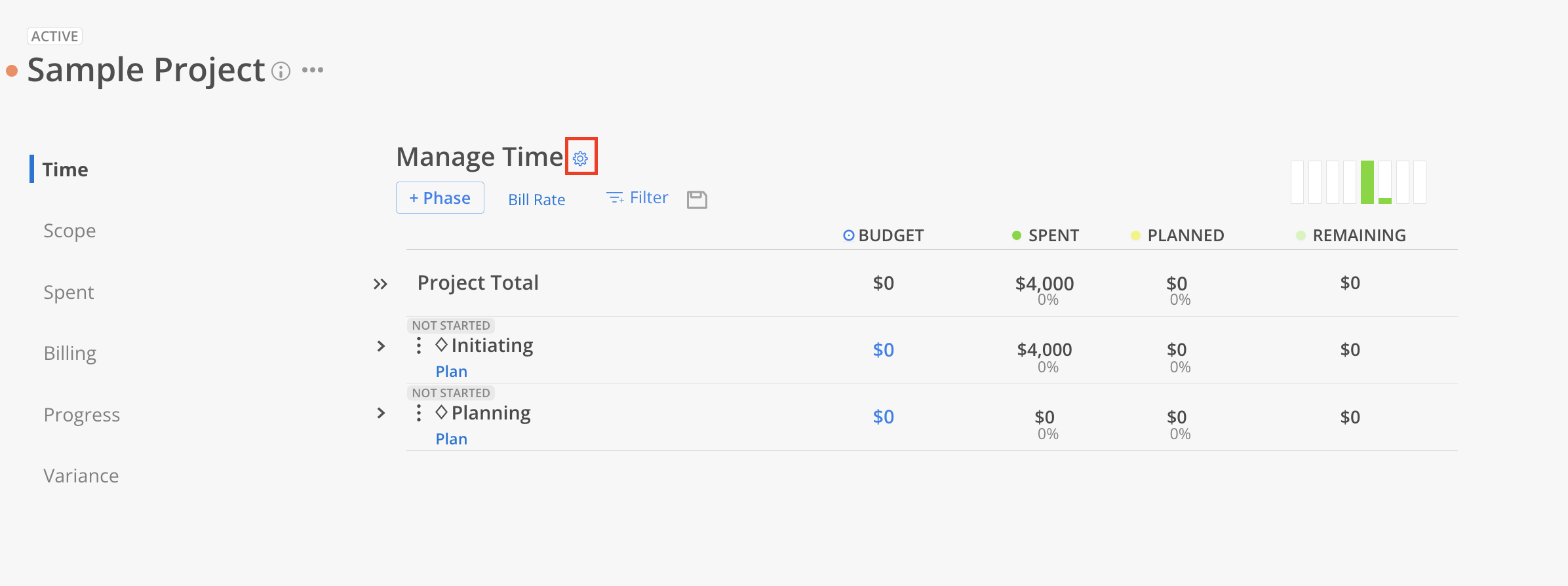
Task: Open the Bill Rate link
Action: [536, 200]
